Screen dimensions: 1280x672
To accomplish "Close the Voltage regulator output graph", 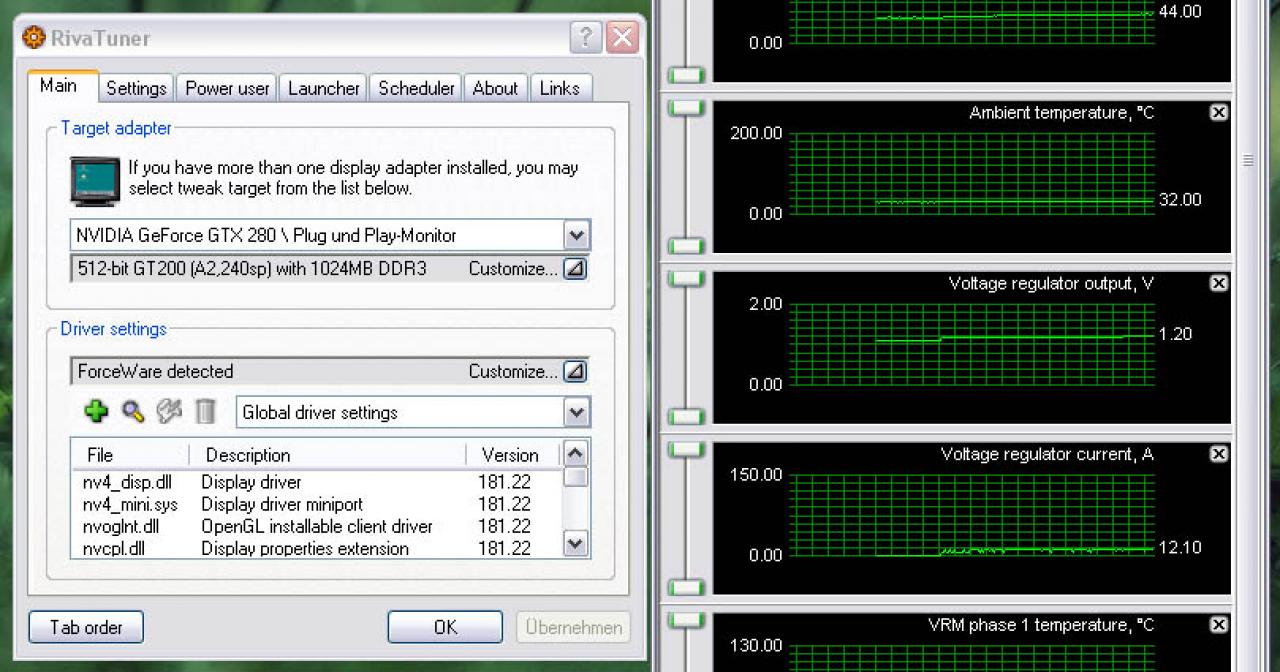I will 1218,284.
